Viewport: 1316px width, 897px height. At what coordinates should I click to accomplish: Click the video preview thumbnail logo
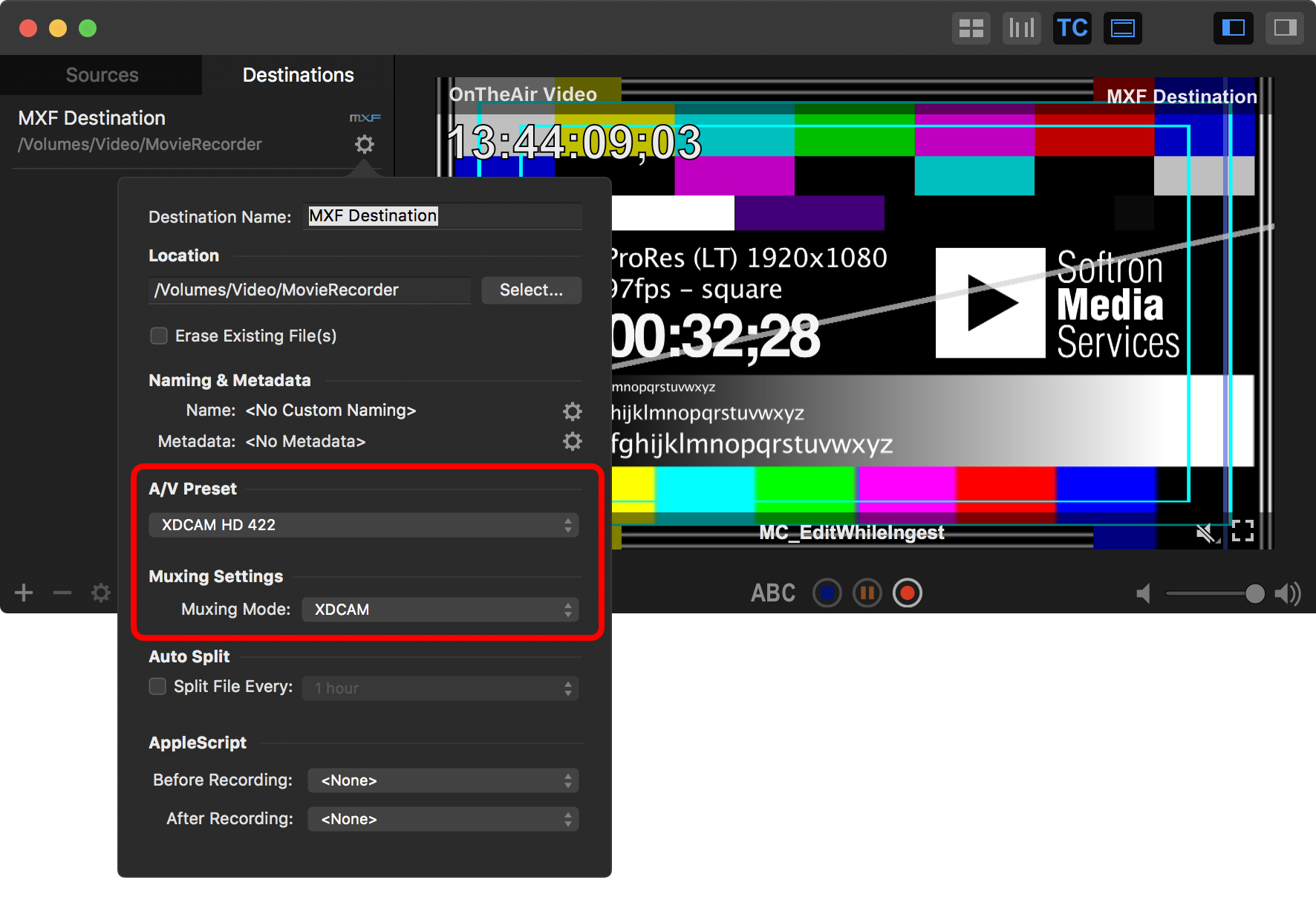[991, 303]
